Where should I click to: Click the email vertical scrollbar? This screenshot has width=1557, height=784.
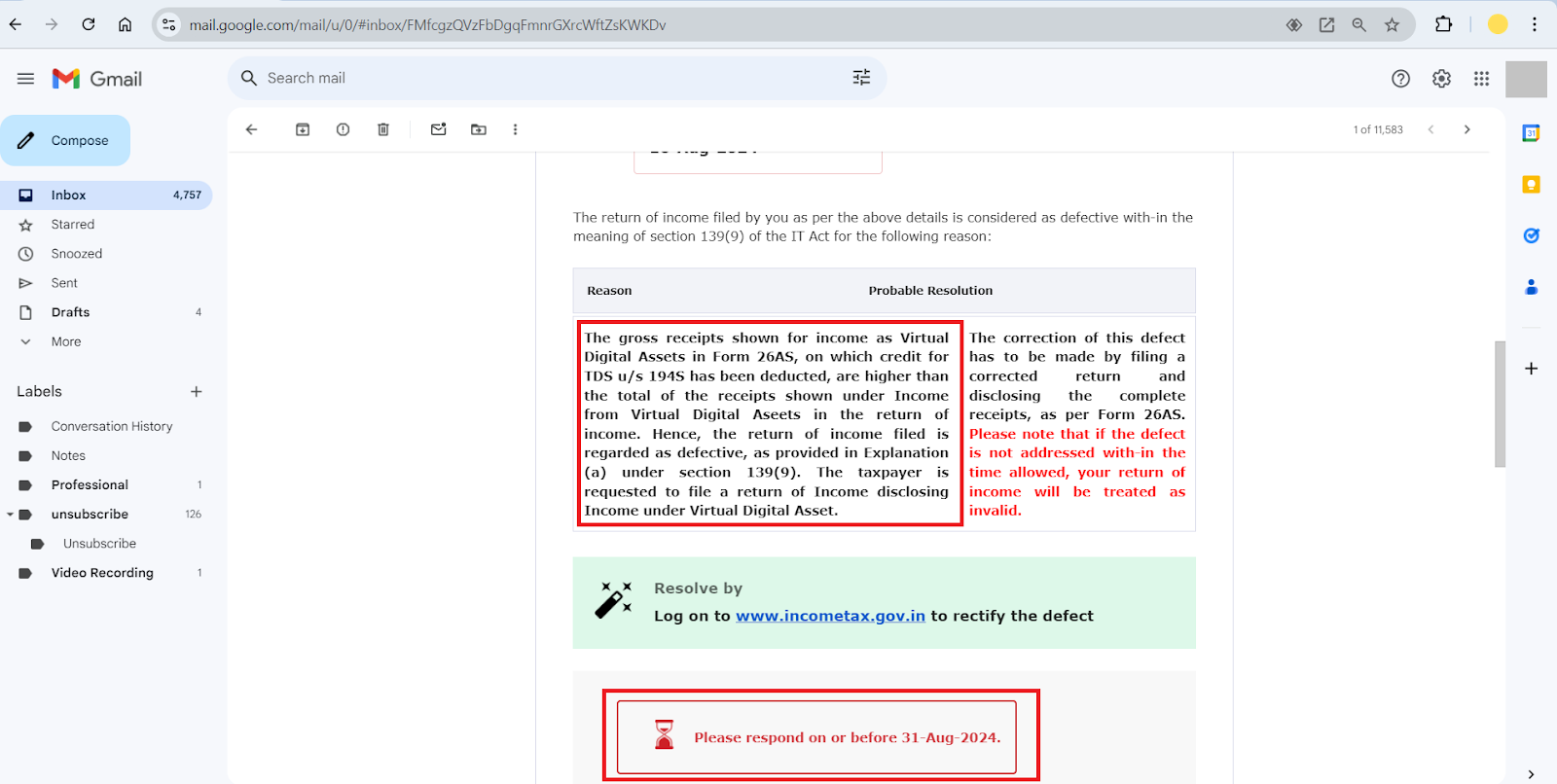coord(1500,404)
